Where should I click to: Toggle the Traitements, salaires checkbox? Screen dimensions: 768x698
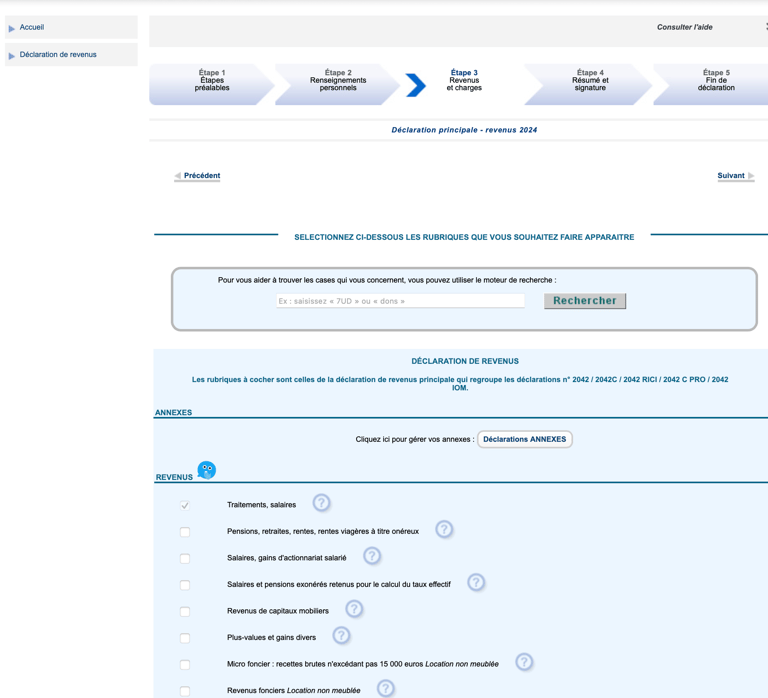click(x=185, y=505)
